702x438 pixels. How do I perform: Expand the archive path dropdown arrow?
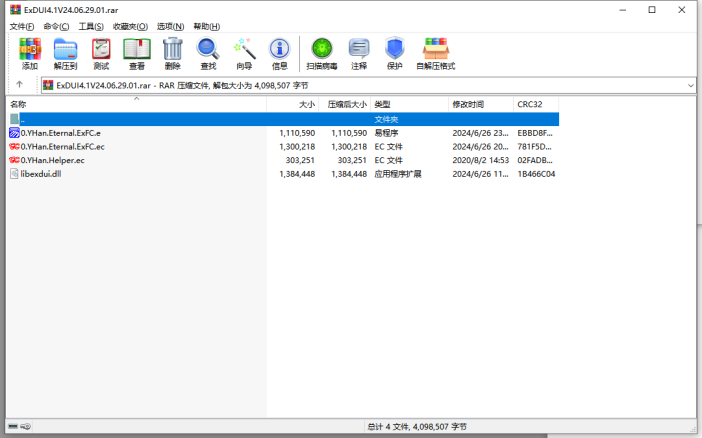click(690, 86)
